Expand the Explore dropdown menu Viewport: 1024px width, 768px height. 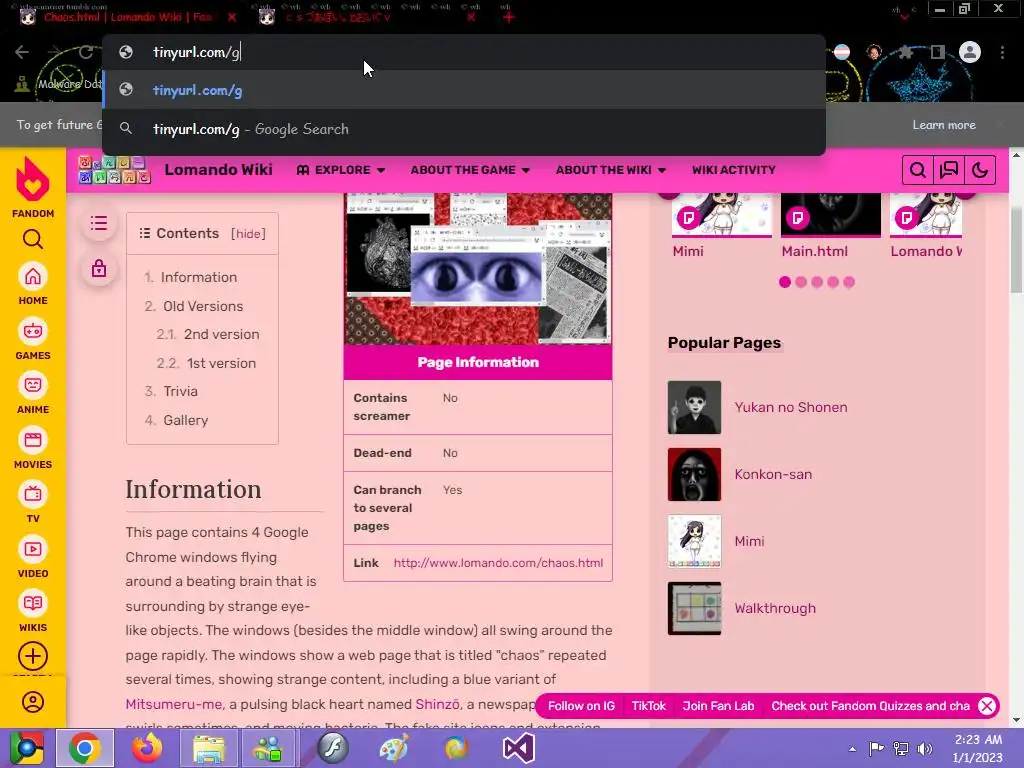coord(341,170)
